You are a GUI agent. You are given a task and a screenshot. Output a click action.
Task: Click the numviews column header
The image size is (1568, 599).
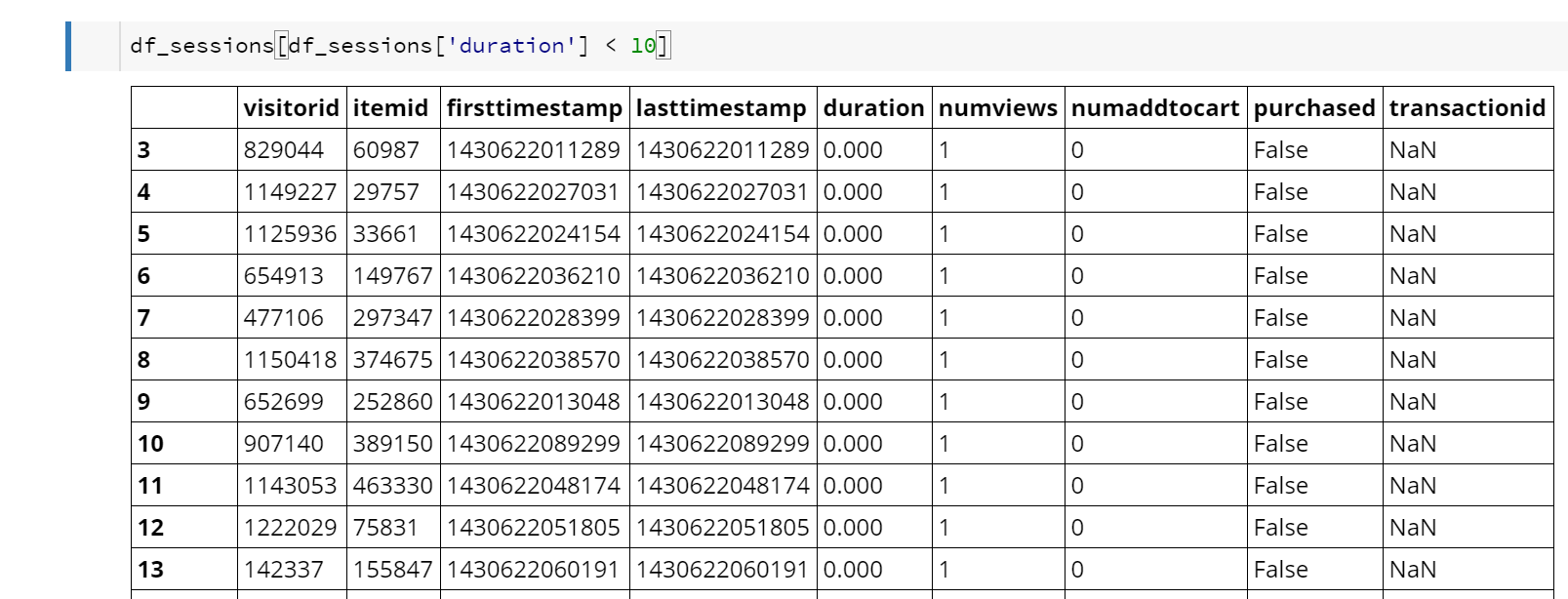[997, 108]
